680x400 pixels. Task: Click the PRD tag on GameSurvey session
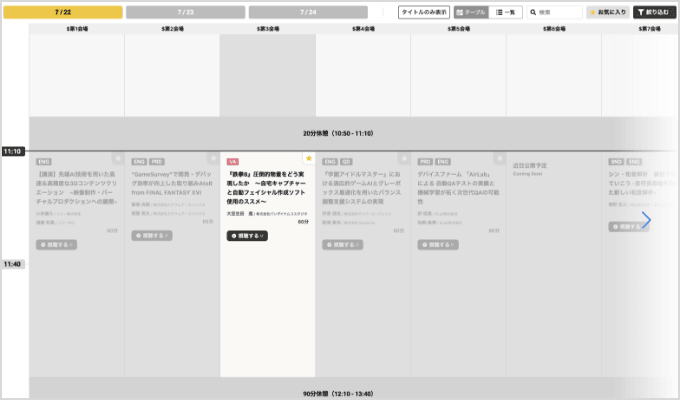[x=157, y=162]
